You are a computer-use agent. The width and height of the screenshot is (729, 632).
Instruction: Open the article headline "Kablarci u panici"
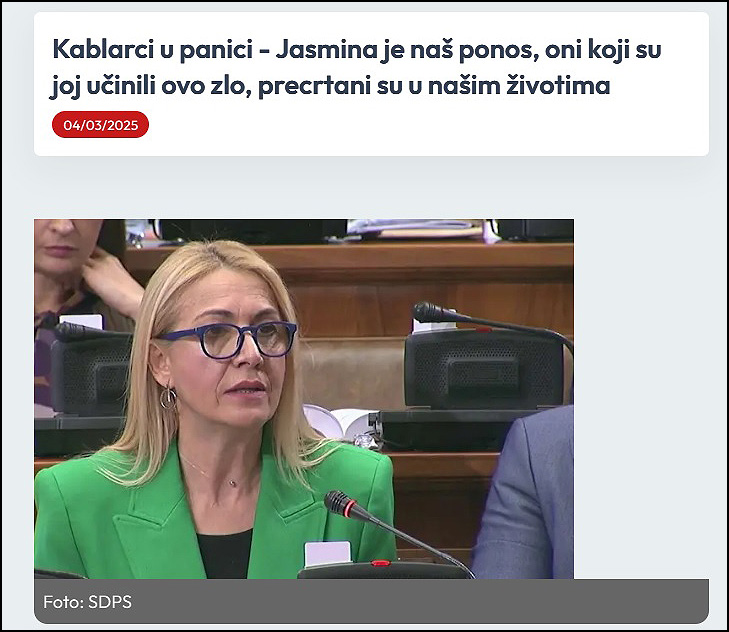[x=357, y=67]
